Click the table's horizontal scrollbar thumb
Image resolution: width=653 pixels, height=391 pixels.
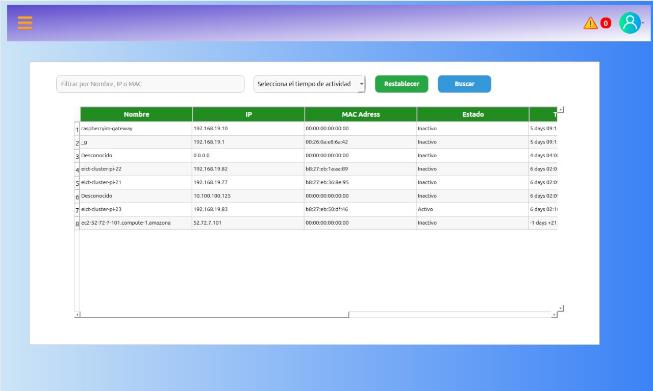[214, 314]
